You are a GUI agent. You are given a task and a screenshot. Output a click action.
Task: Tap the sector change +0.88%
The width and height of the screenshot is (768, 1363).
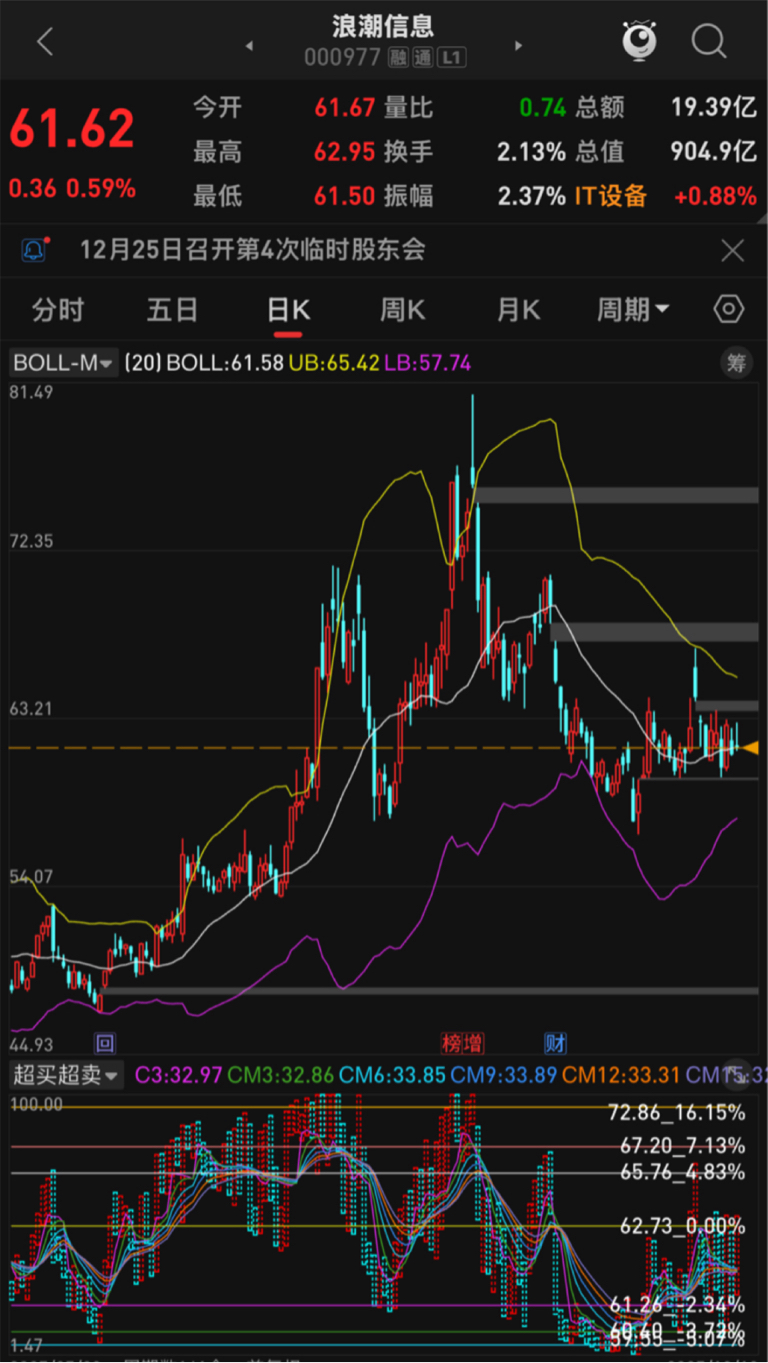[x=715, y=196]
